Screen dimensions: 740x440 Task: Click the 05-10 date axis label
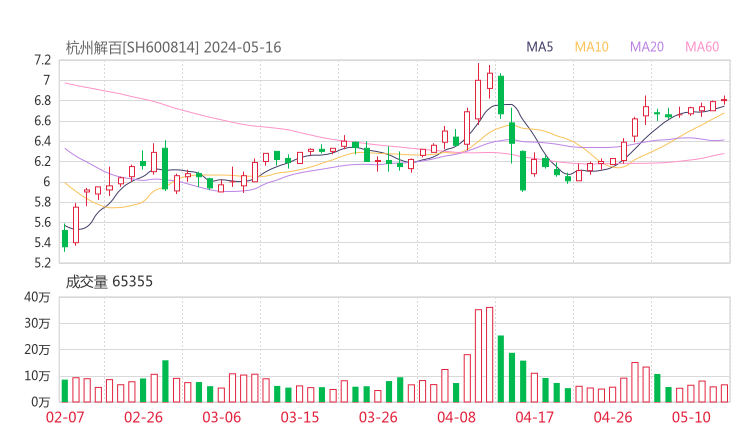pyautogui.click(x=691, y=417)
